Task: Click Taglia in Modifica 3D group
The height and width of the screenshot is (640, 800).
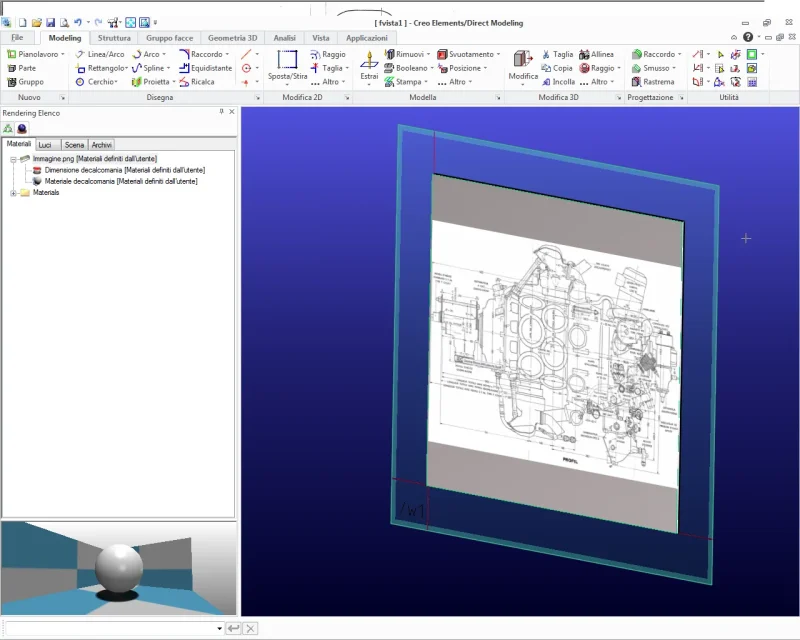Action: coord(557,54)
